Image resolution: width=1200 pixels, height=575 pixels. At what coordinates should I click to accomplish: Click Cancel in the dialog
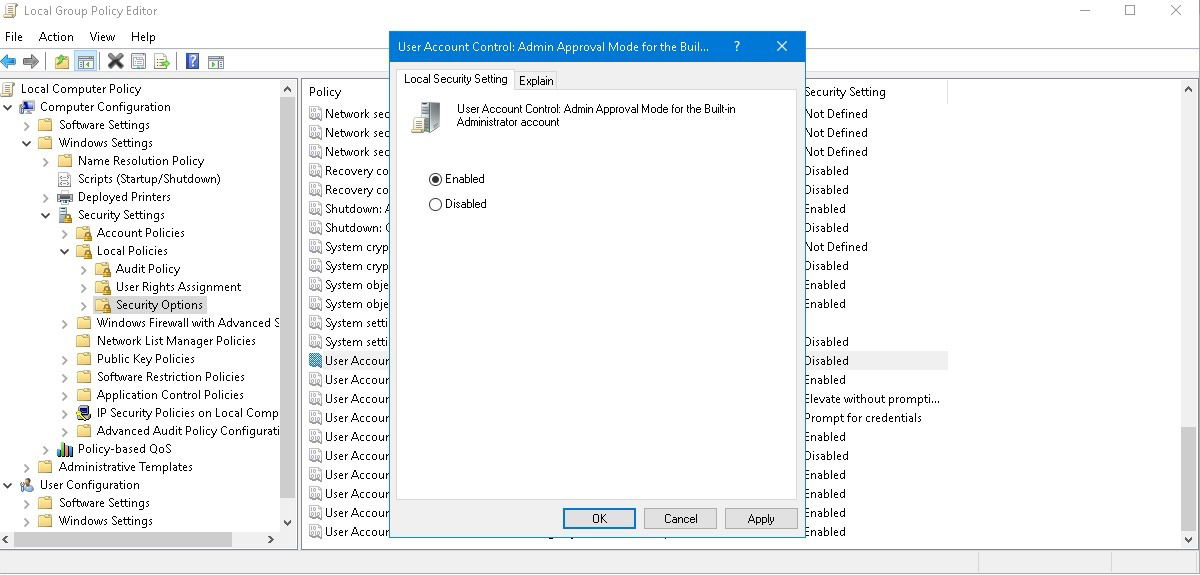coord(680,518)
